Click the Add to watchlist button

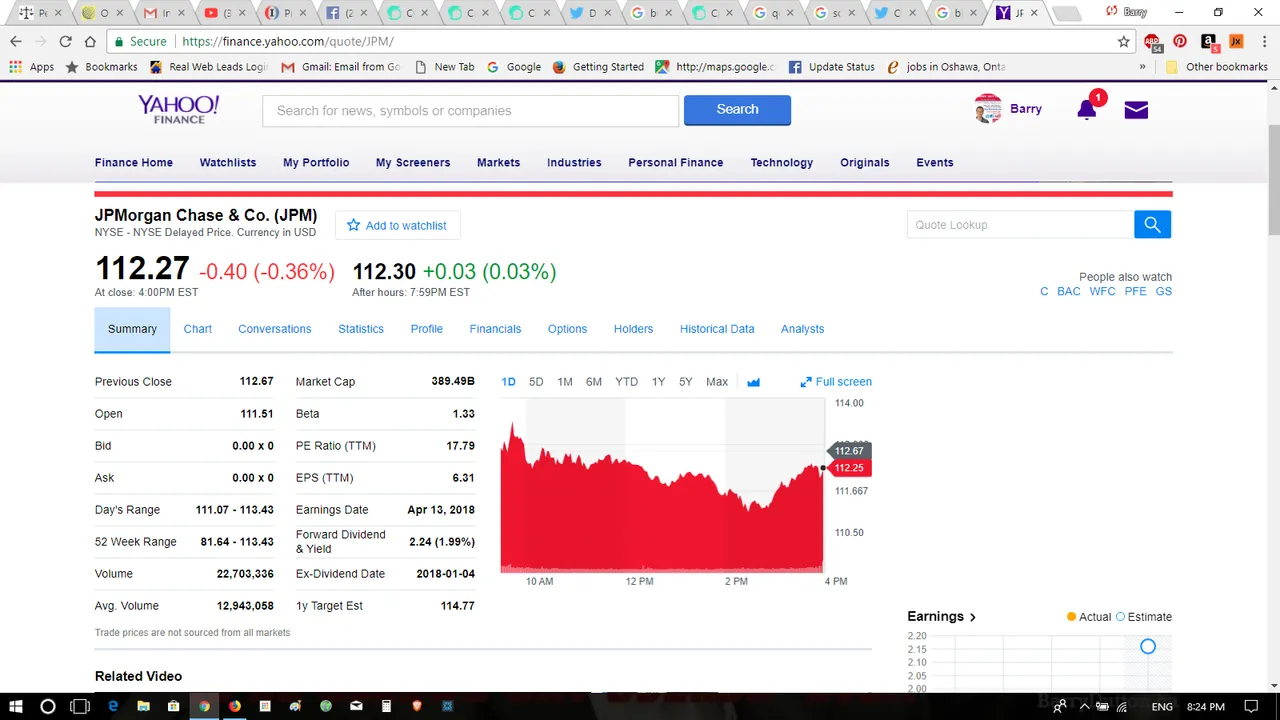pos(397,225)
